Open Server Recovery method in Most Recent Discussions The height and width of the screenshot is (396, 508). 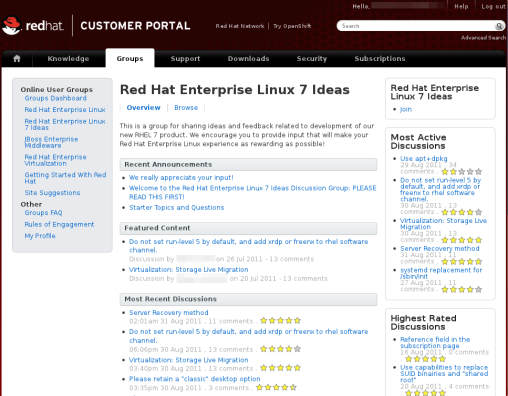coord(169,313)
